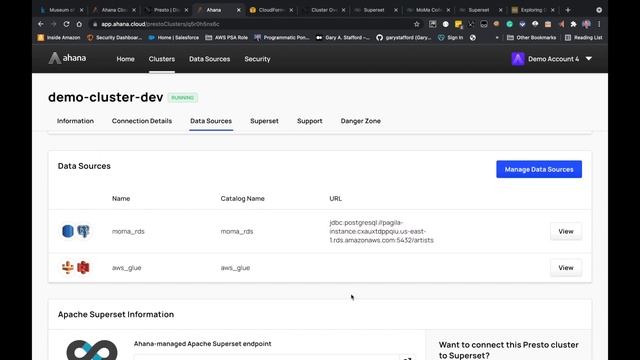The height and width of the screenshot is (360, 640).
Task: Click the browser forward arrow
Action: click(53, 24)
